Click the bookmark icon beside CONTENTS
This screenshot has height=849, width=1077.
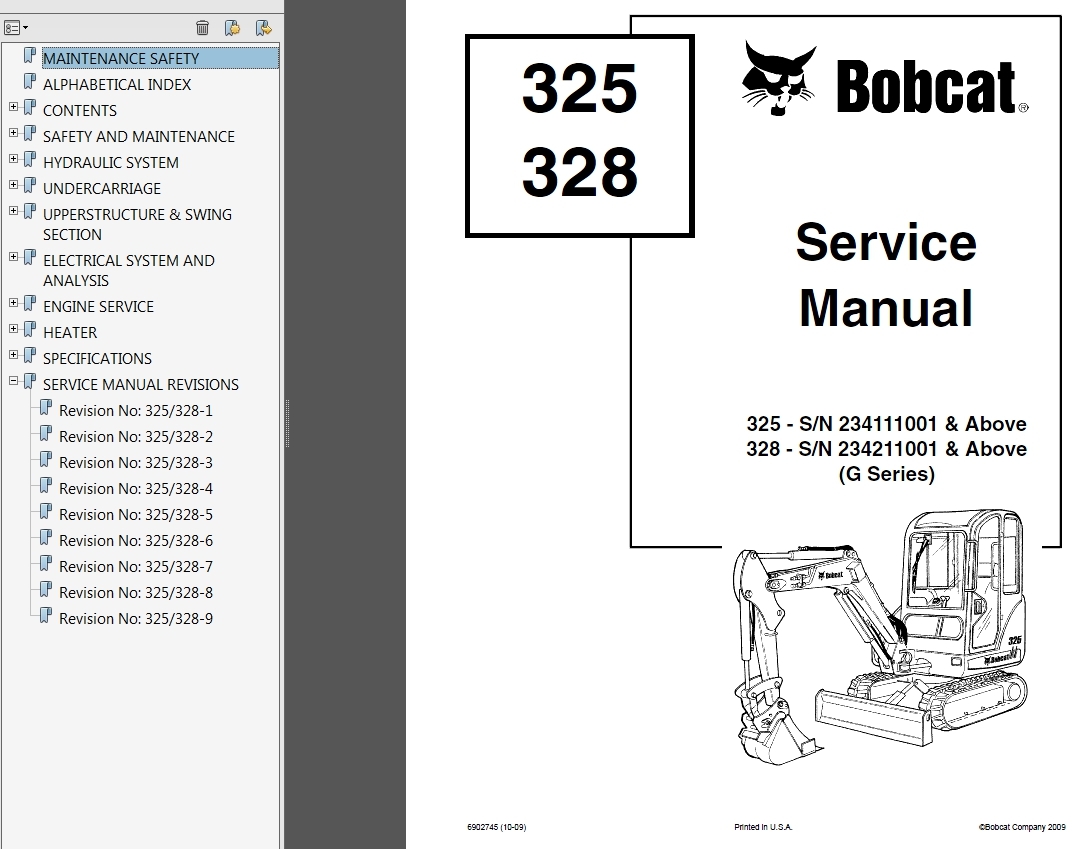[30, 107]
